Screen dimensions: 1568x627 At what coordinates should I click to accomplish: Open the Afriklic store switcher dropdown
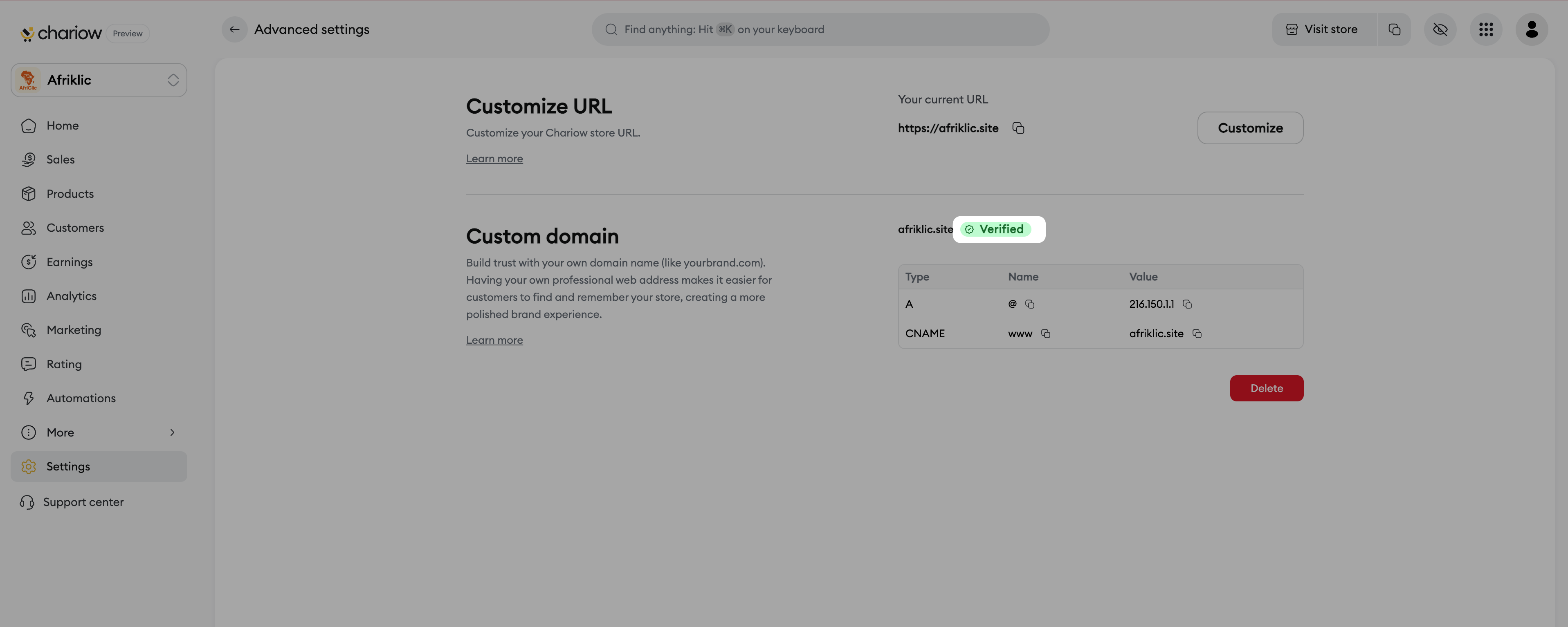pyautogui.click(x=99, y=80)
